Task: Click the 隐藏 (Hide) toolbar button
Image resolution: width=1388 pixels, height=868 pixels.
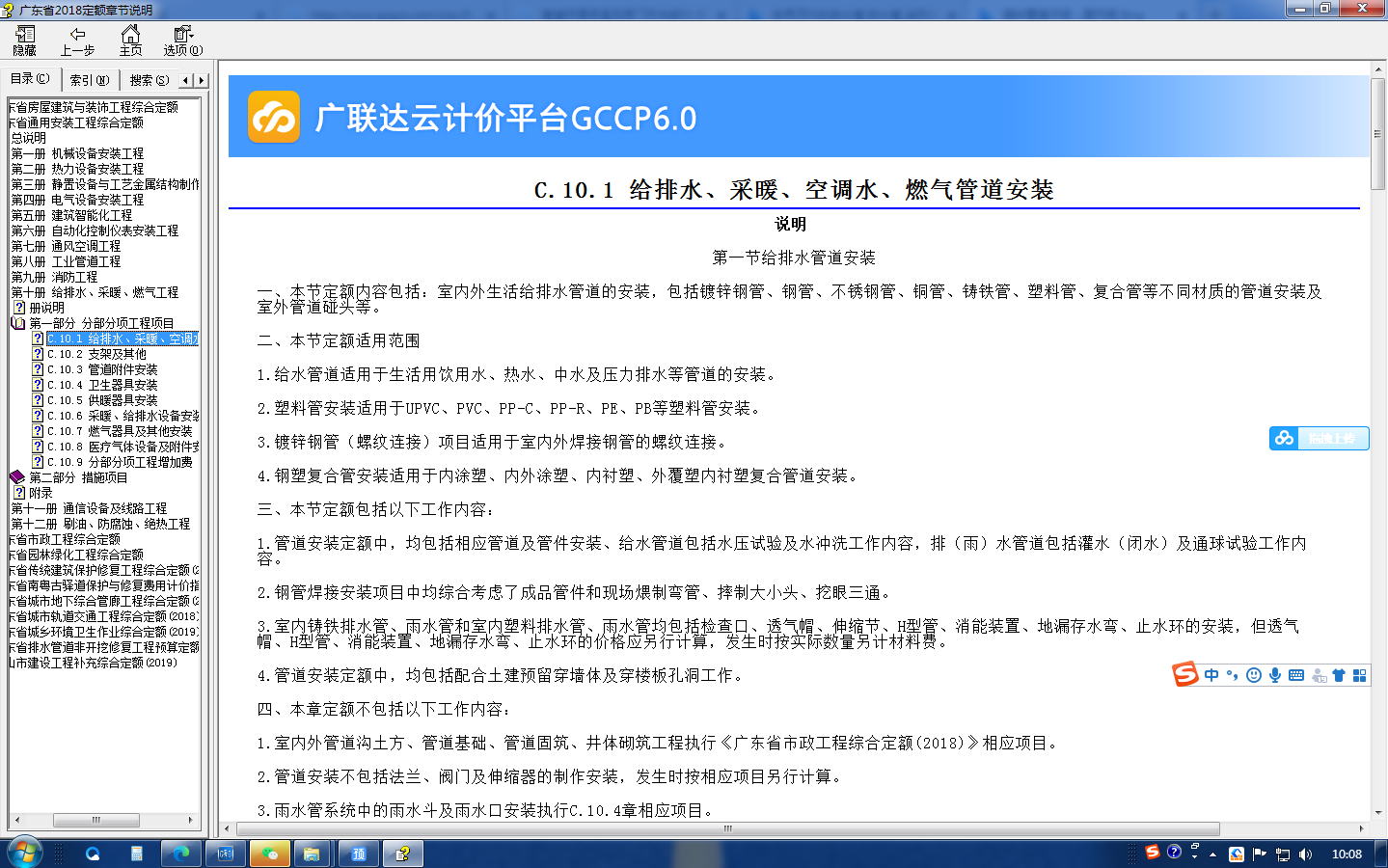Action: point(25,41)
